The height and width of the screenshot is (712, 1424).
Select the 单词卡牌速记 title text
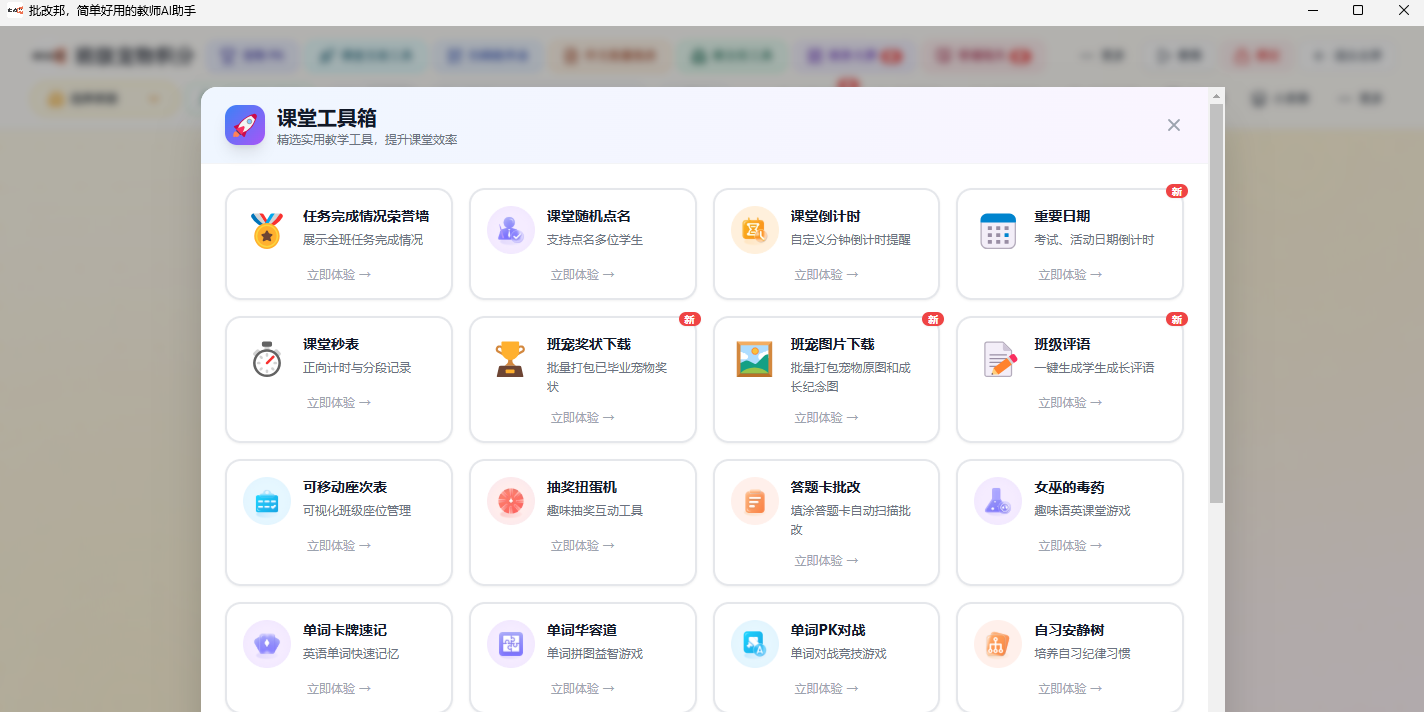[x=345, y=630]
